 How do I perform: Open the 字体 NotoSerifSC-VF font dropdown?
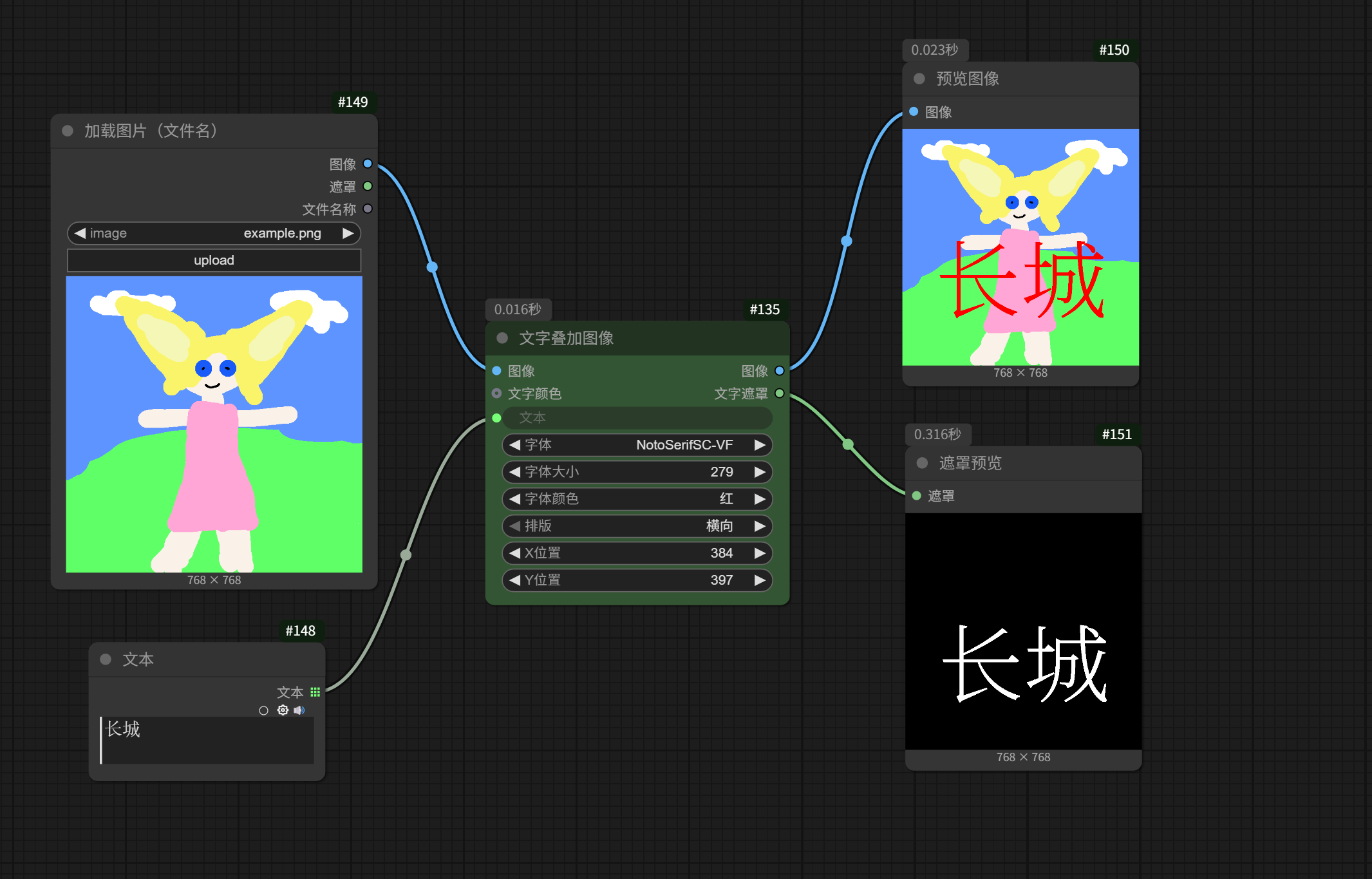[637, 445]
